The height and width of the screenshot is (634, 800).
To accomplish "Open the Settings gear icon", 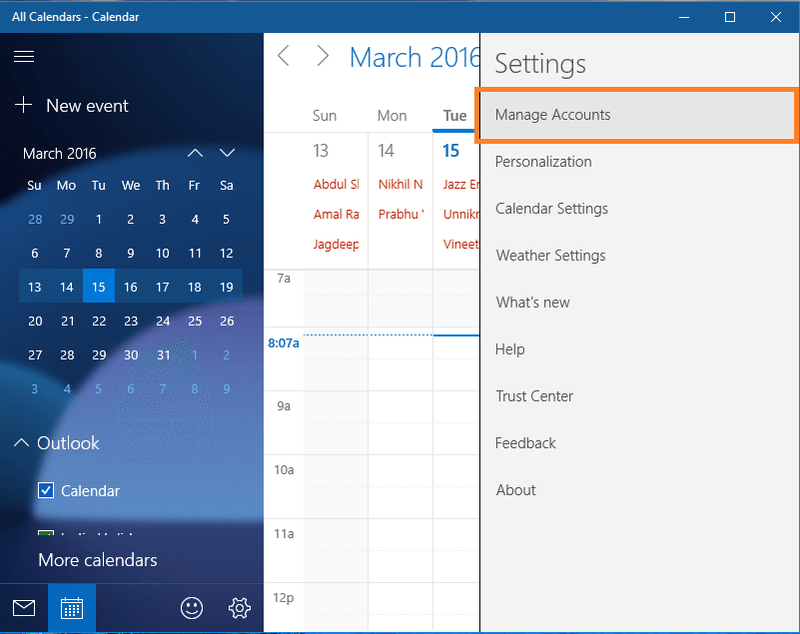I will 239,608.
